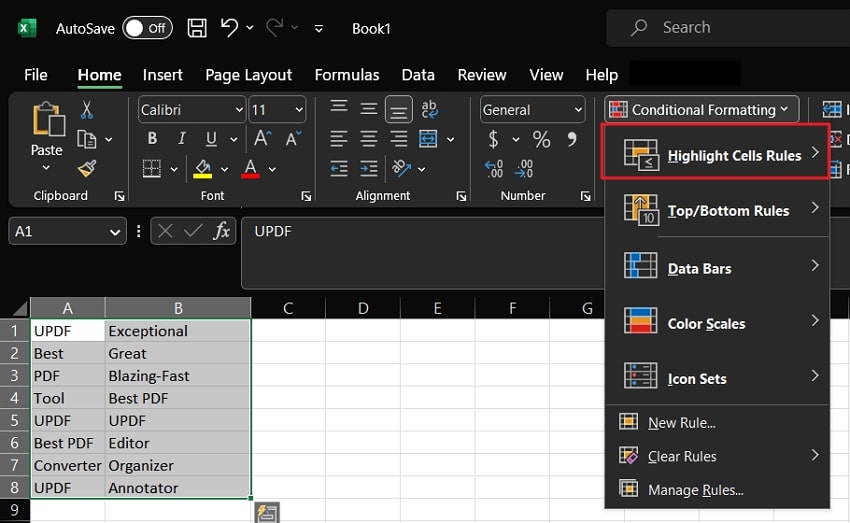Click the Wrap Text icon

430,110
